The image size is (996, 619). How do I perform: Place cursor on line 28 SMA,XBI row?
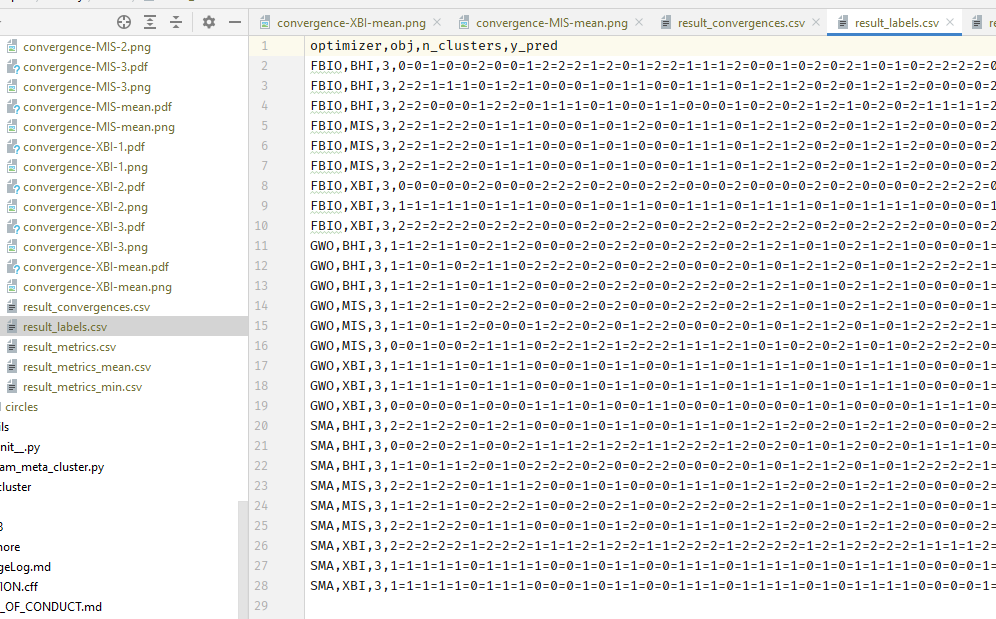pyautogui.click(x=653, y=586)
